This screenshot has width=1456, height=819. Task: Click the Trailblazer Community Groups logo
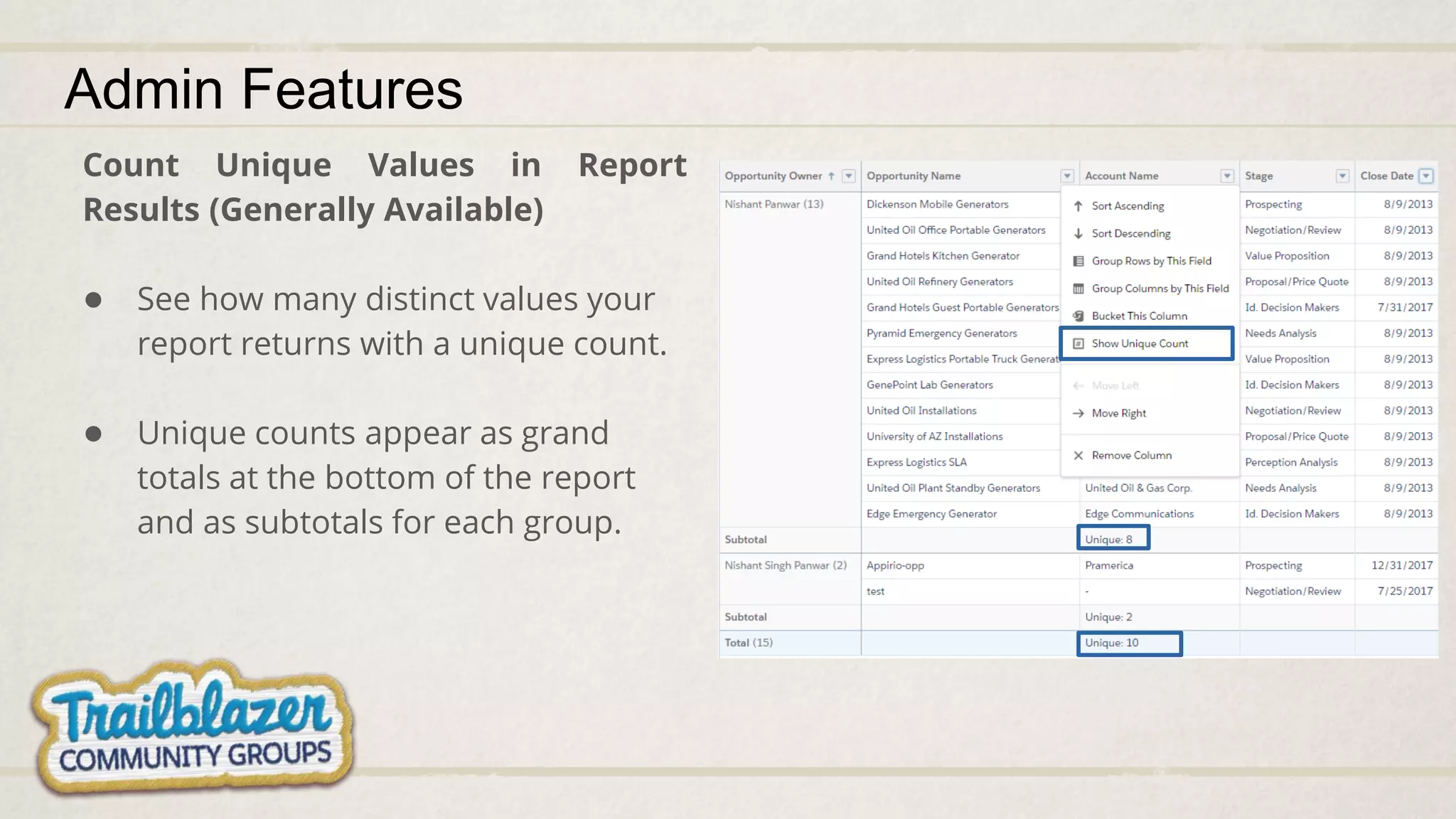(192, 727)
